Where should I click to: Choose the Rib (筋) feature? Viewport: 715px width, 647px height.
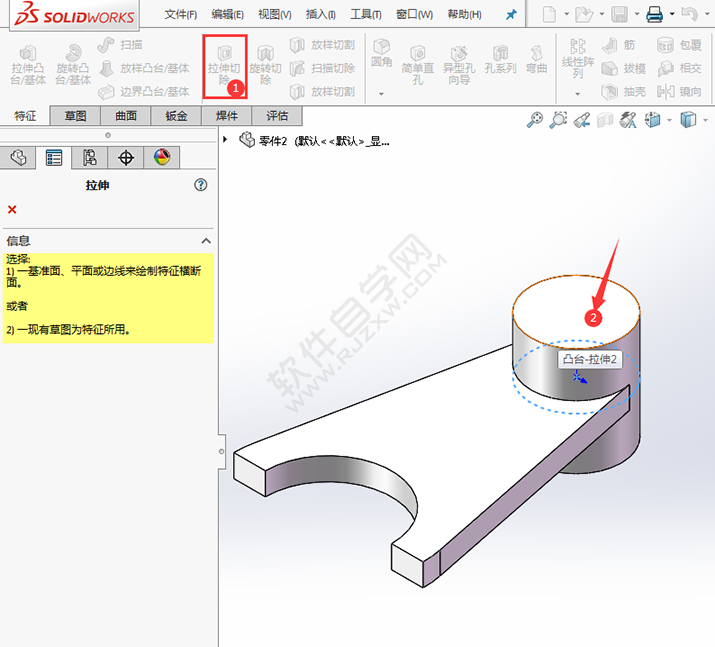(619, 45)
